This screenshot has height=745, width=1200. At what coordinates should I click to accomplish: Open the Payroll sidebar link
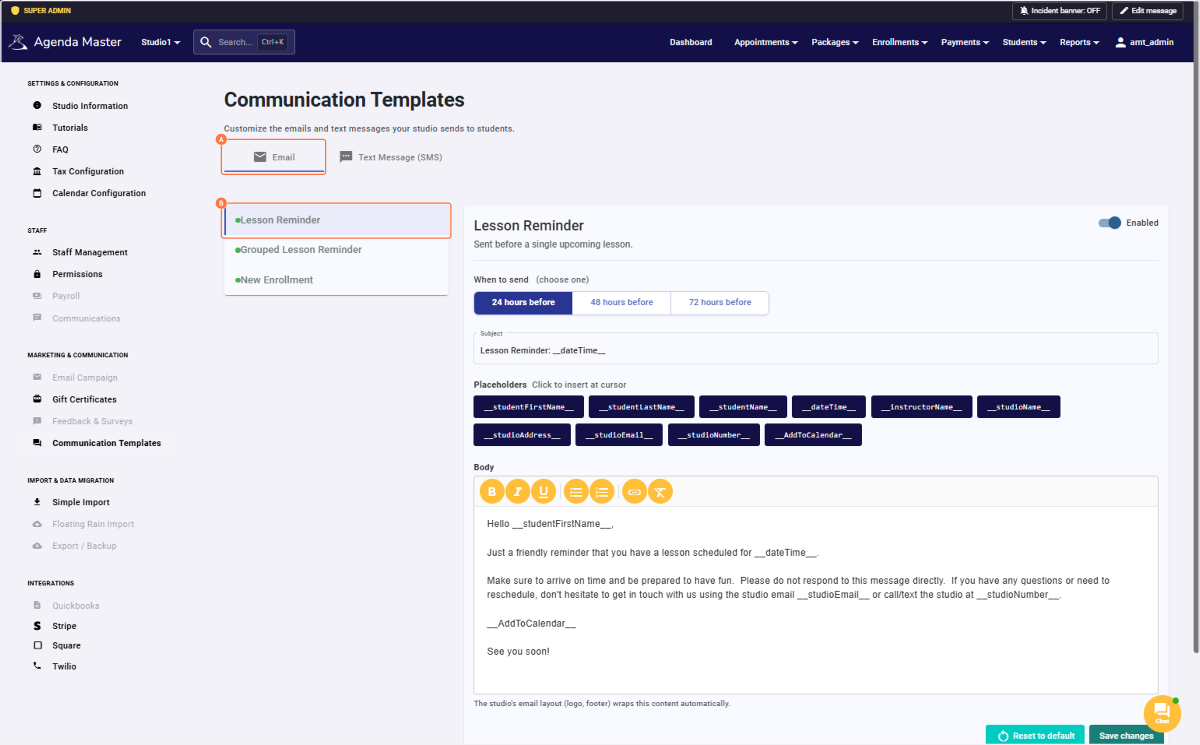(66, 296)
